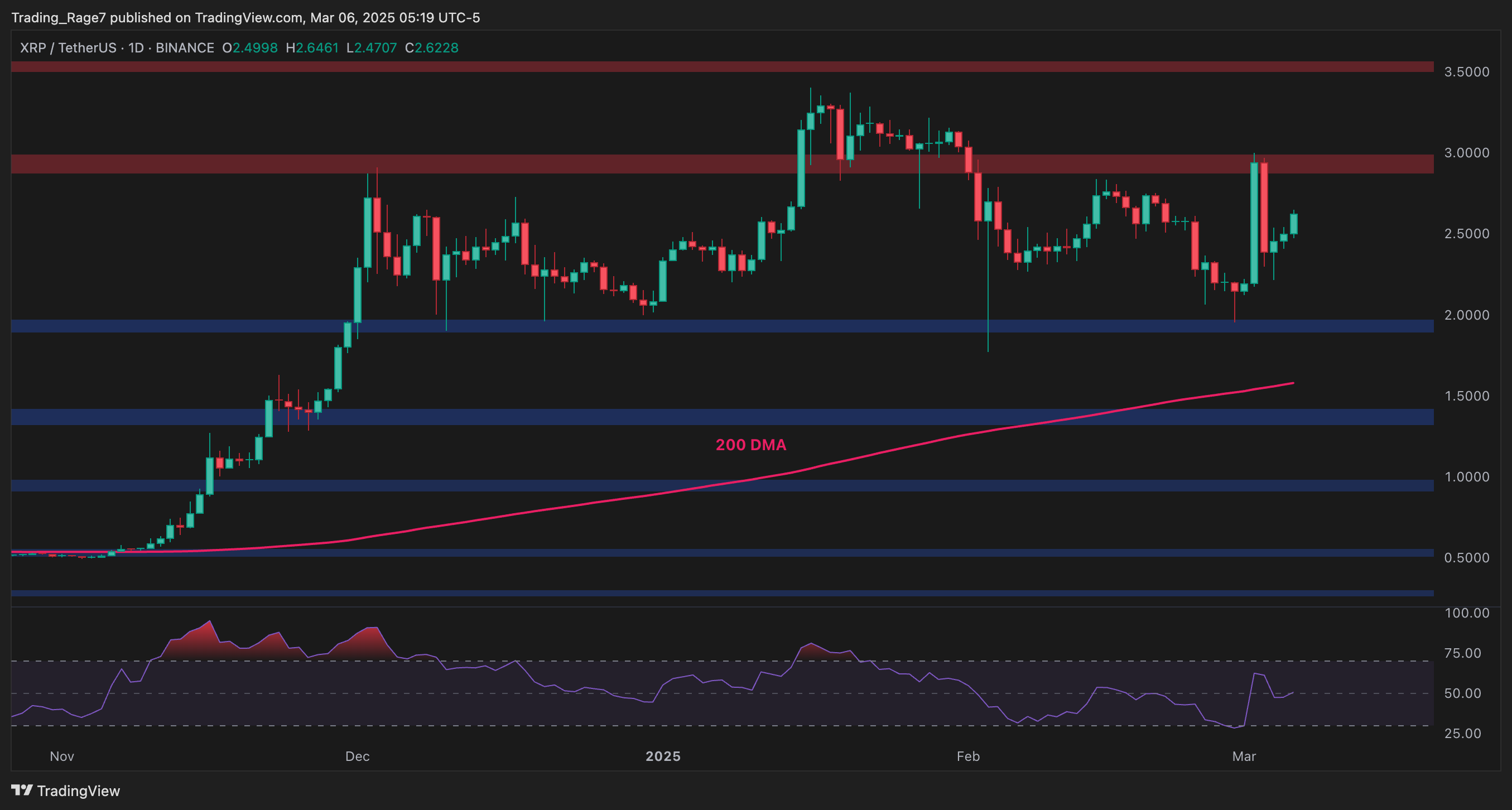1512x810 pixels.
Task: Click the close price value C2.6228
Action: pyautogui.click(x=431, y=47)
